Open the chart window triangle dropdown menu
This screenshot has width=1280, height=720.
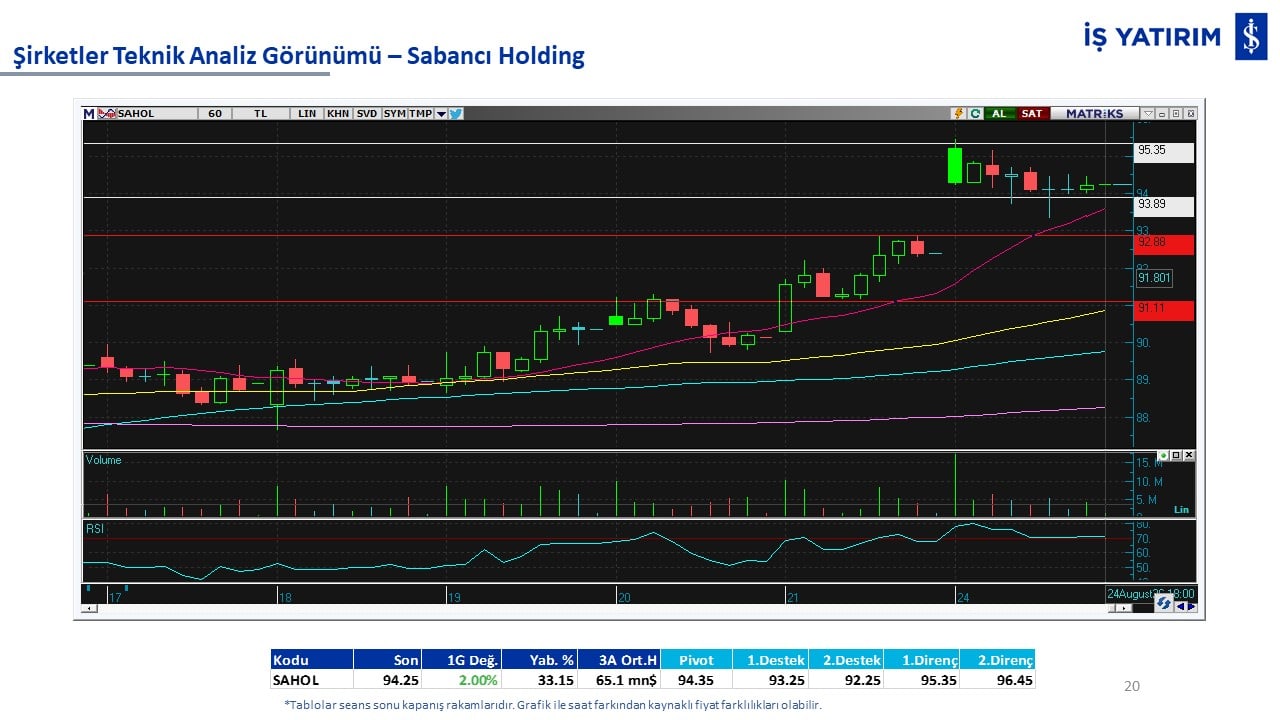(x=1148, y=114)
